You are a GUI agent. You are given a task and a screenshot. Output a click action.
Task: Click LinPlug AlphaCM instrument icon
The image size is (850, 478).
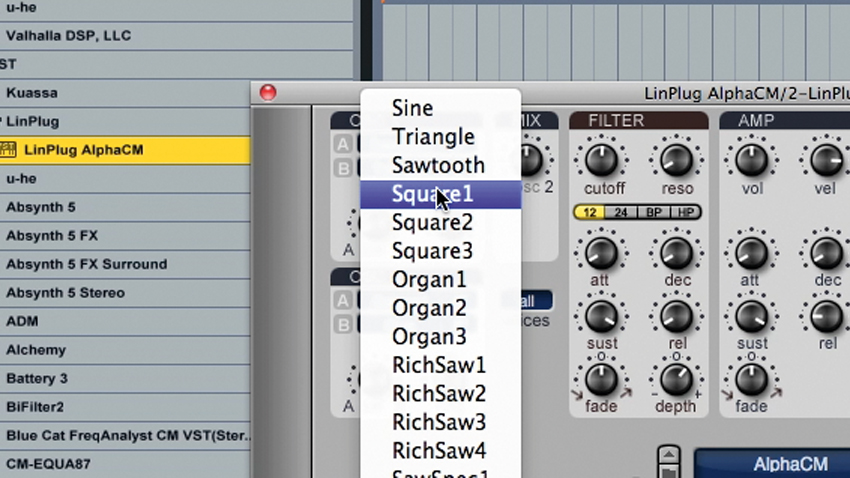(8, 150)
